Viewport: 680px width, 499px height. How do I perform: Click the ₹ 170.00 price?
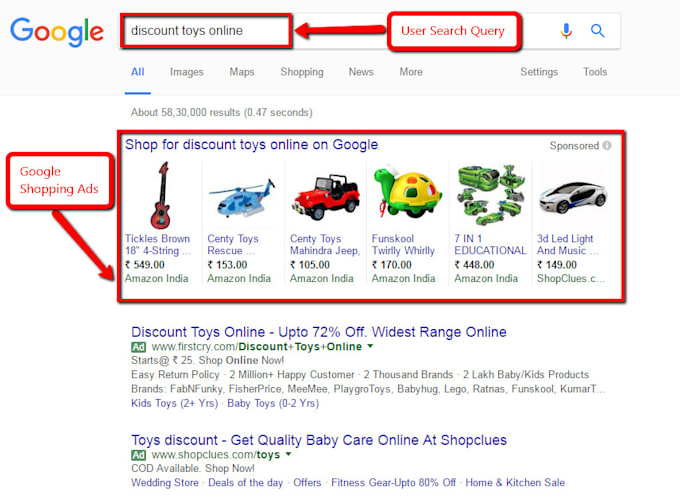tap(392, 264)
